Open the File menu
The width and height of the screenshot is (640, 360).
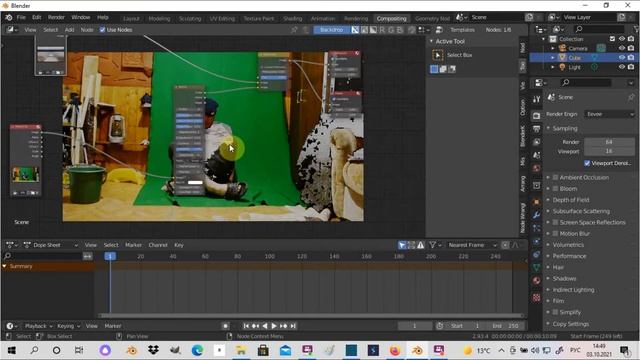(21, 18)
